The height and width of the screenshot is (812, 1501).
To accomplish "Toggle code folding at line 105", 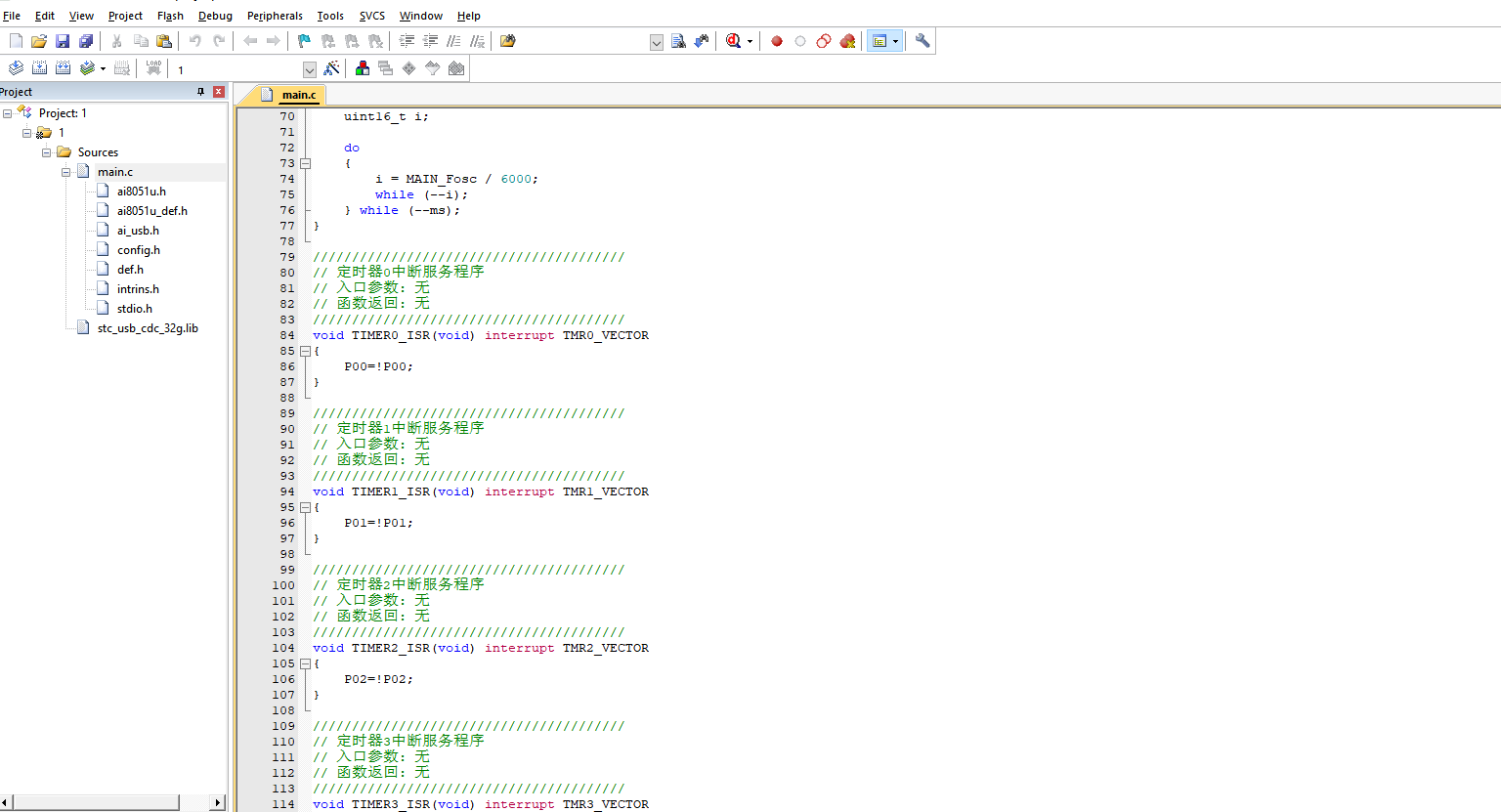I will [x=305, y=663].
